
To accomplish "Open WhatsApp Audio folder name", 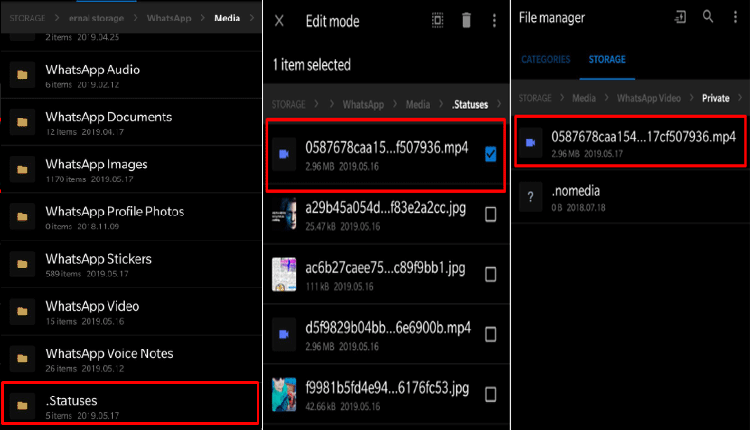I will pyautogui.click(x=93, y=70).
